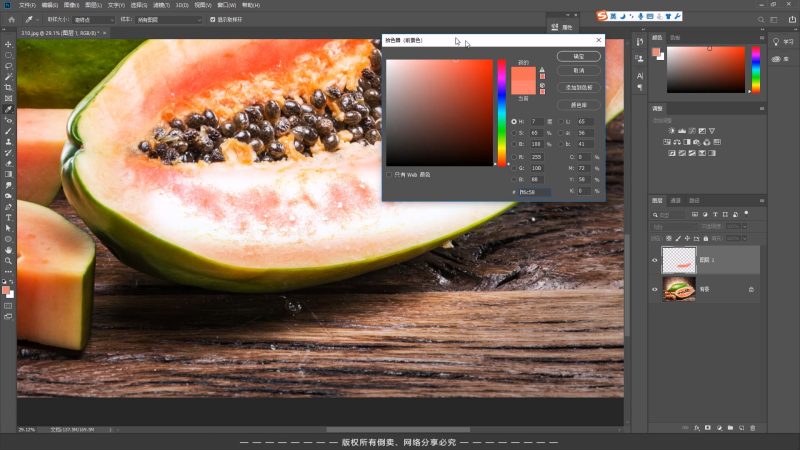Select the Crop tool
The height and width of the screenshot is (450, 800).
(x=9, y=88)
